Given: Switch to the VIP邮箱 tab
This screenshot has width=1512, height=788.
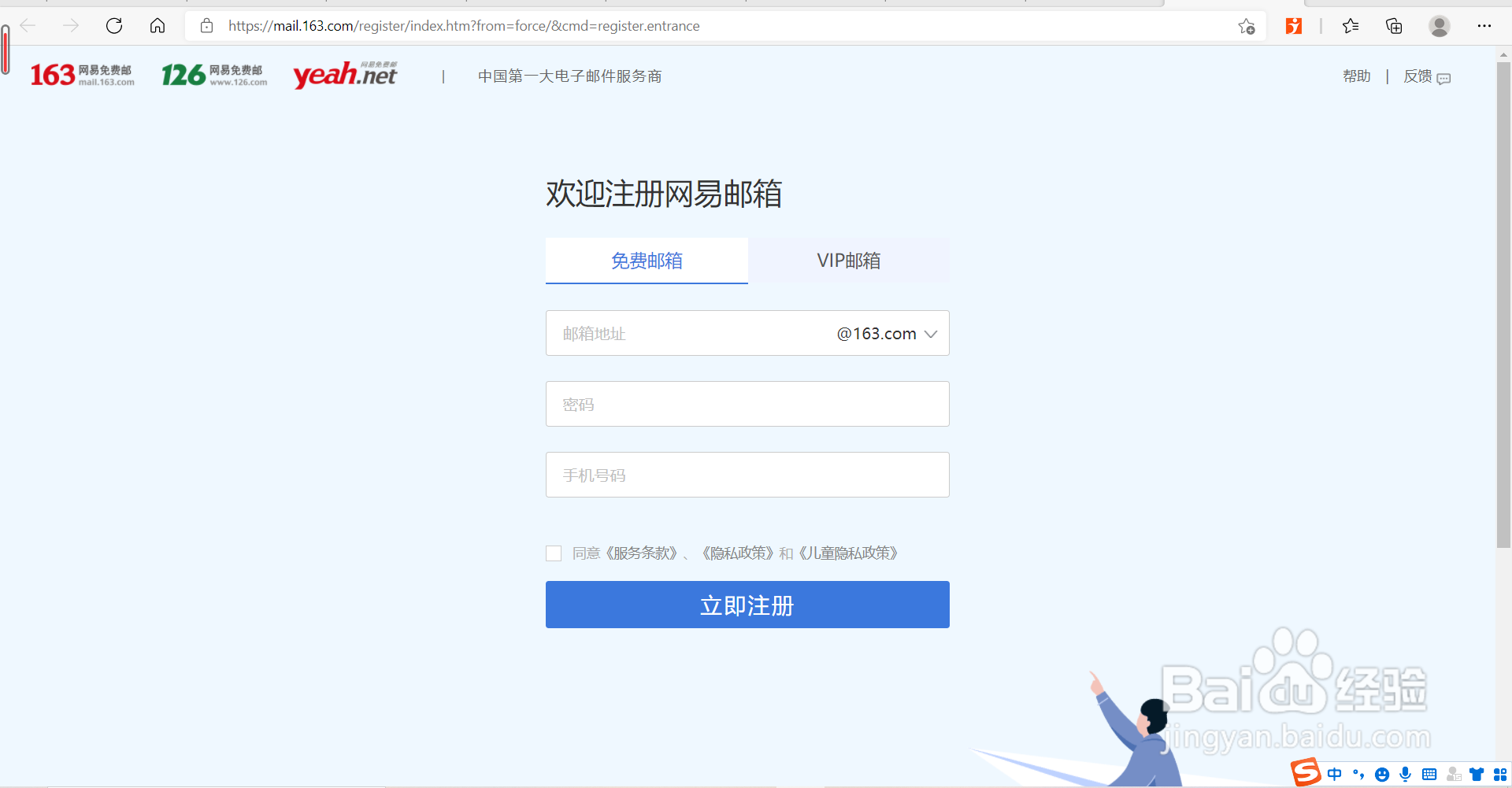Looking at the screenshot, I should coord(848,261).
